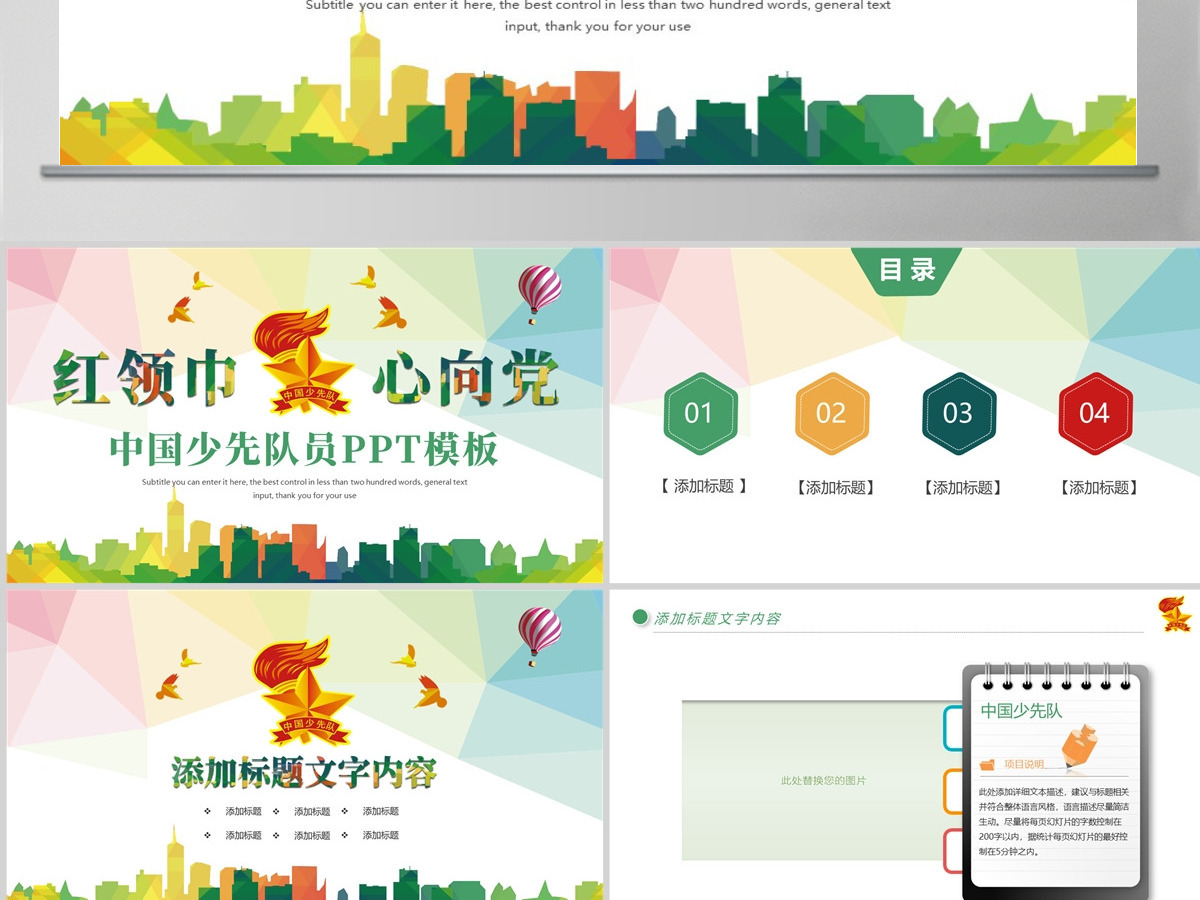This screenshot has height=900, width=1200.
Task: Click the teal bracket tab beside notepad
Action: point(953,728)
